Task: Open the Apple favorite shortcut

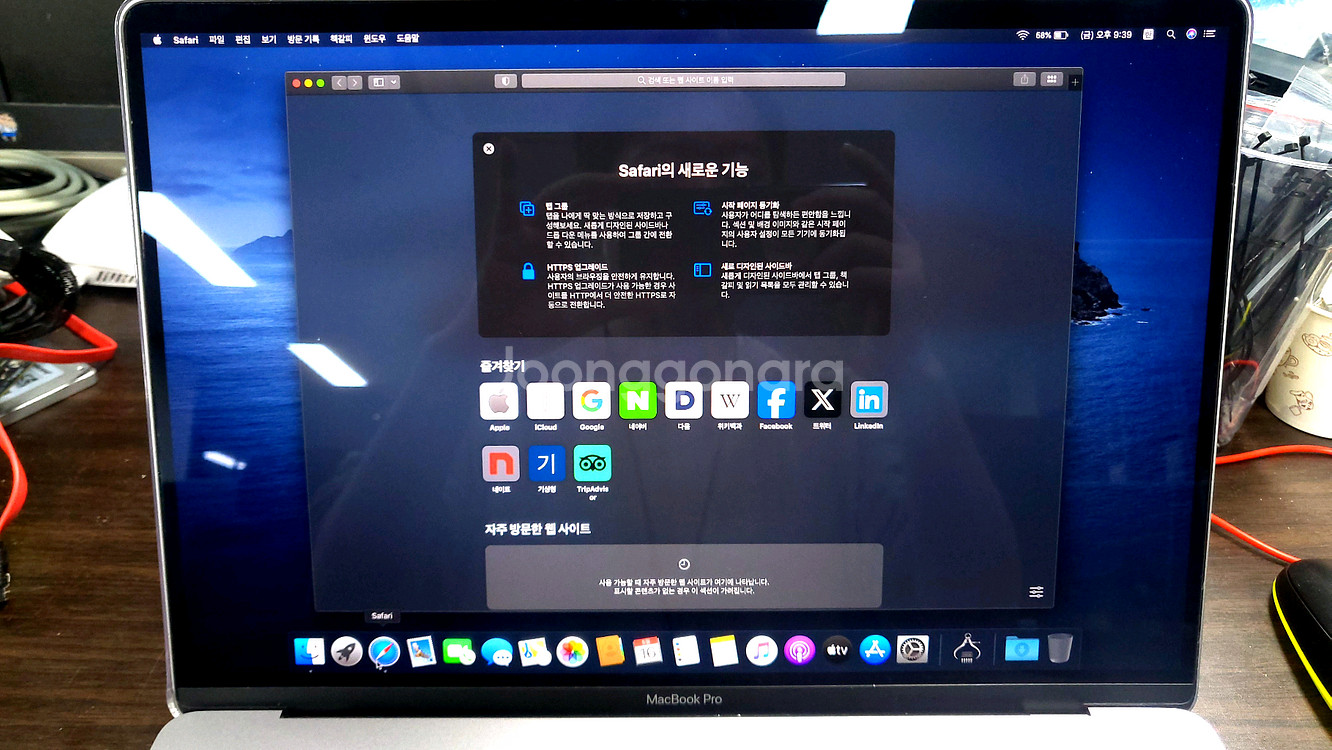Action: [x=499, y=401]
